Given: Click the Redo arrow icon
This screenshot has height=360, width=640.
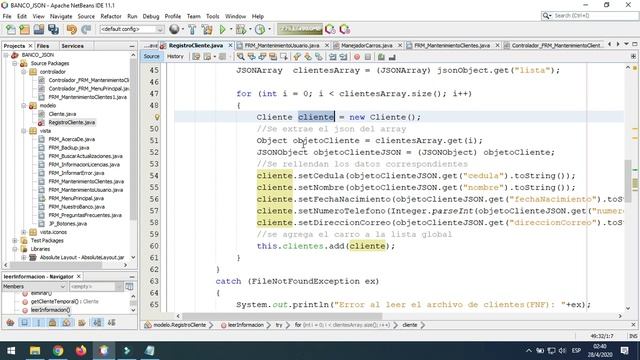Looking at the screenshot, I should point(86,29).
